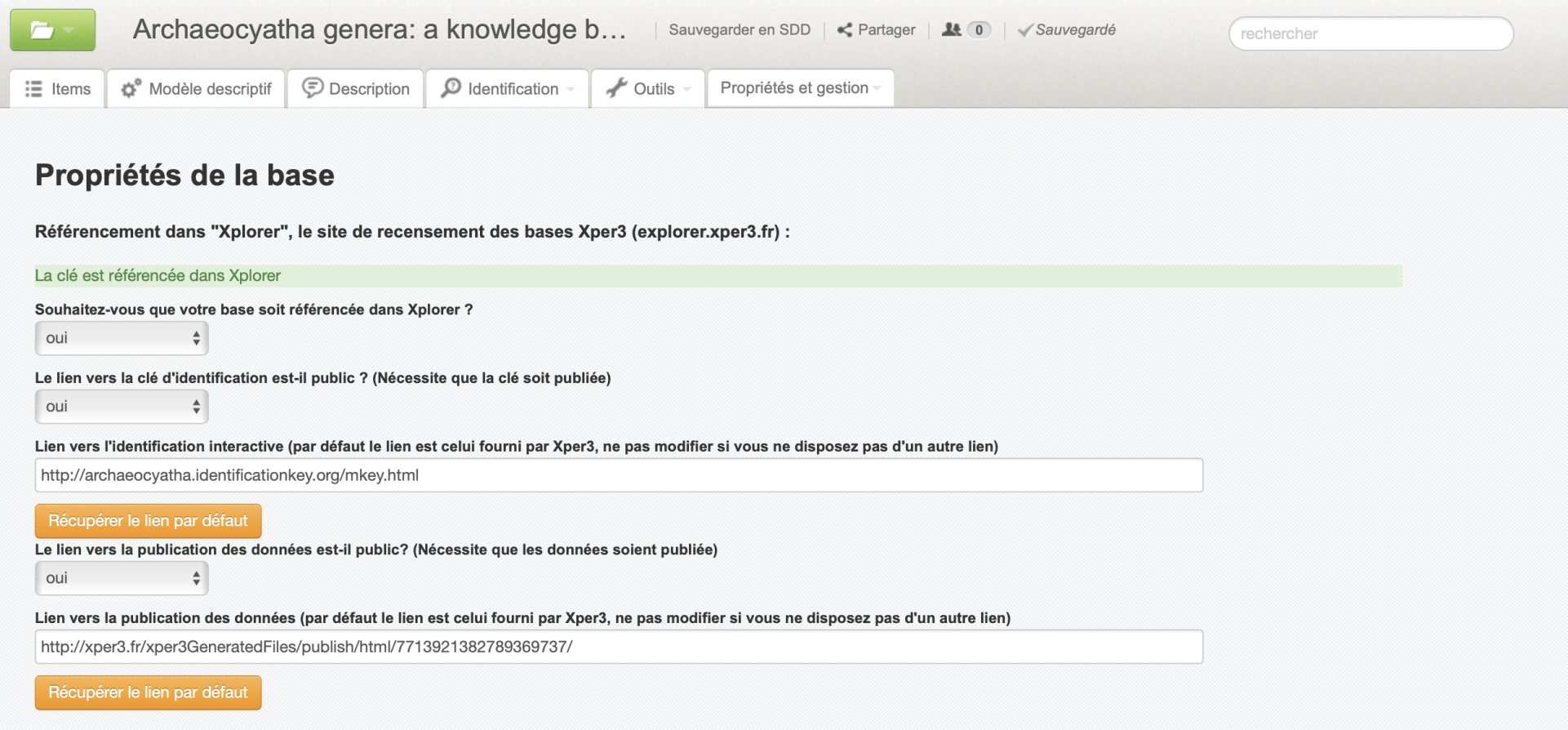1568x730 pixels.
Task: Click the Partager share icon
Action: point(845,30)
